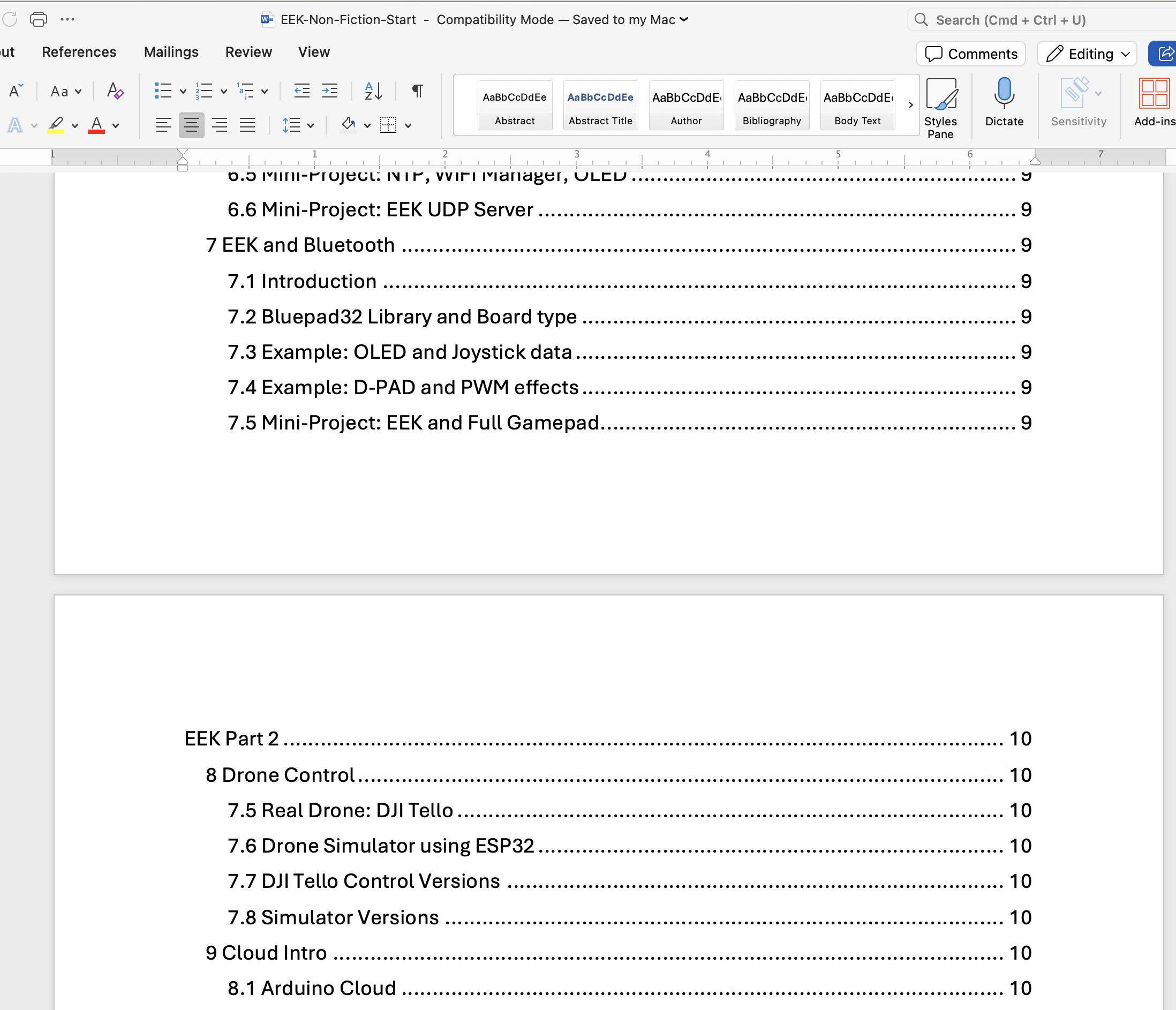This screenshot has width=1176, height=1010.
Task: Open the Mailings tab
Action: tap(171, 51)
